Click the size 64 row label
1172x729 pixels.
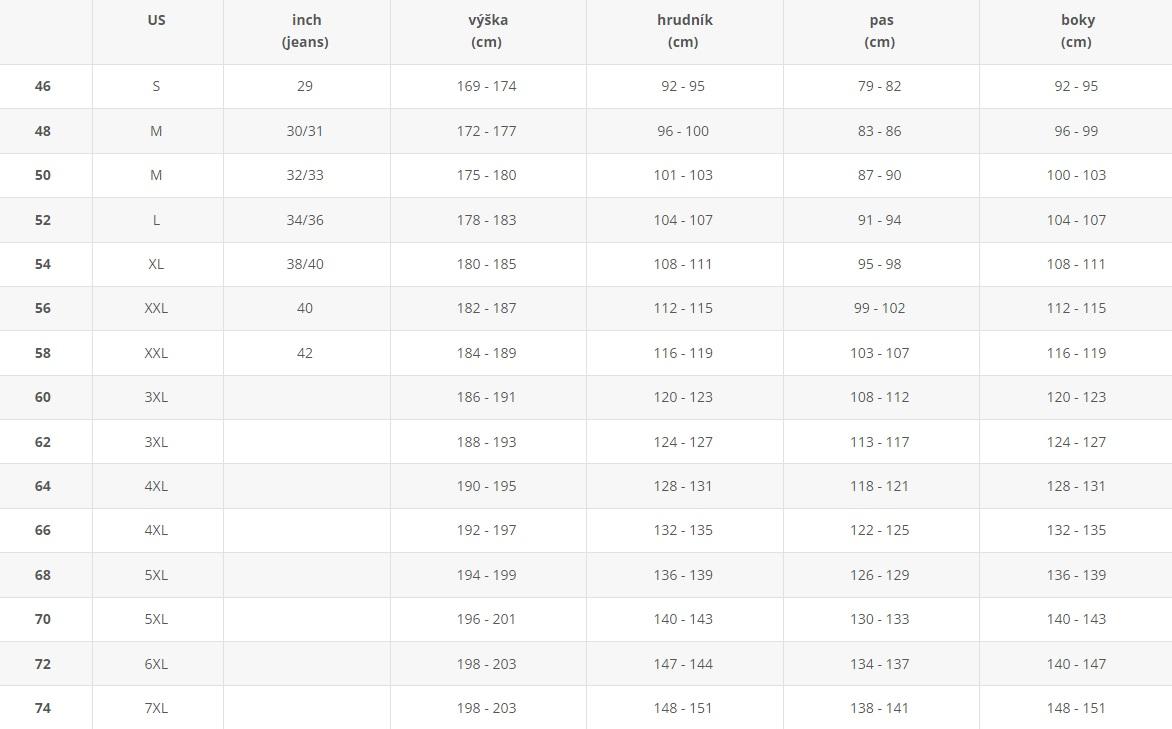click(x=43, y=486)
